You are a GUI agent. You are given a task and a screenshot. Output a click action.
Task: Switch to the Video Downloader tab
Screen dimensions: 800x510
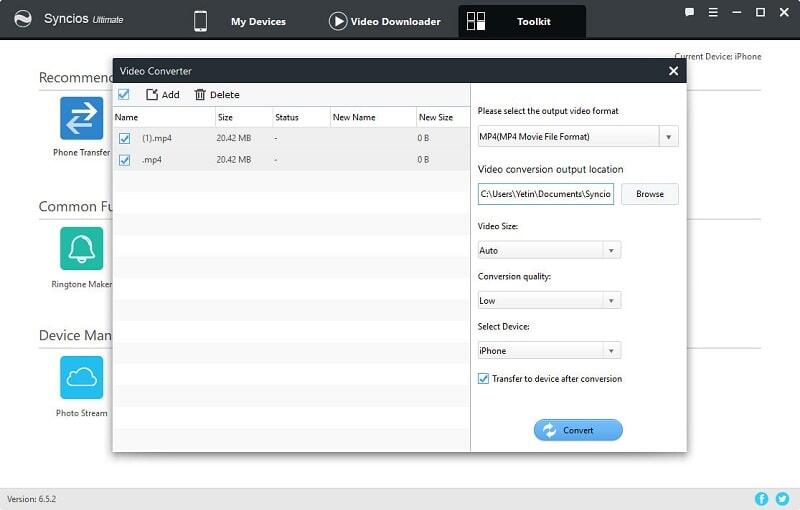[384, 21]
